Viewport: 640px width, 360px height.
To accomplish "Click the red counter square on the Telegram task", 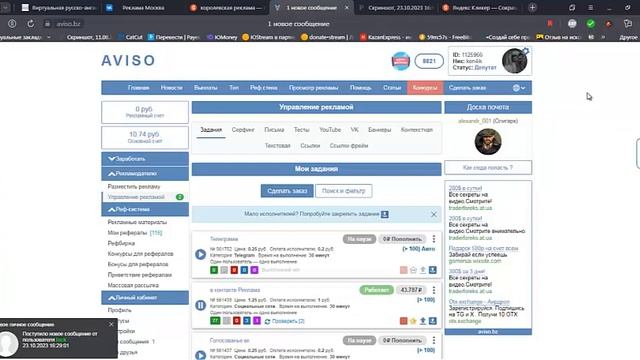I will tap(234, 270).
